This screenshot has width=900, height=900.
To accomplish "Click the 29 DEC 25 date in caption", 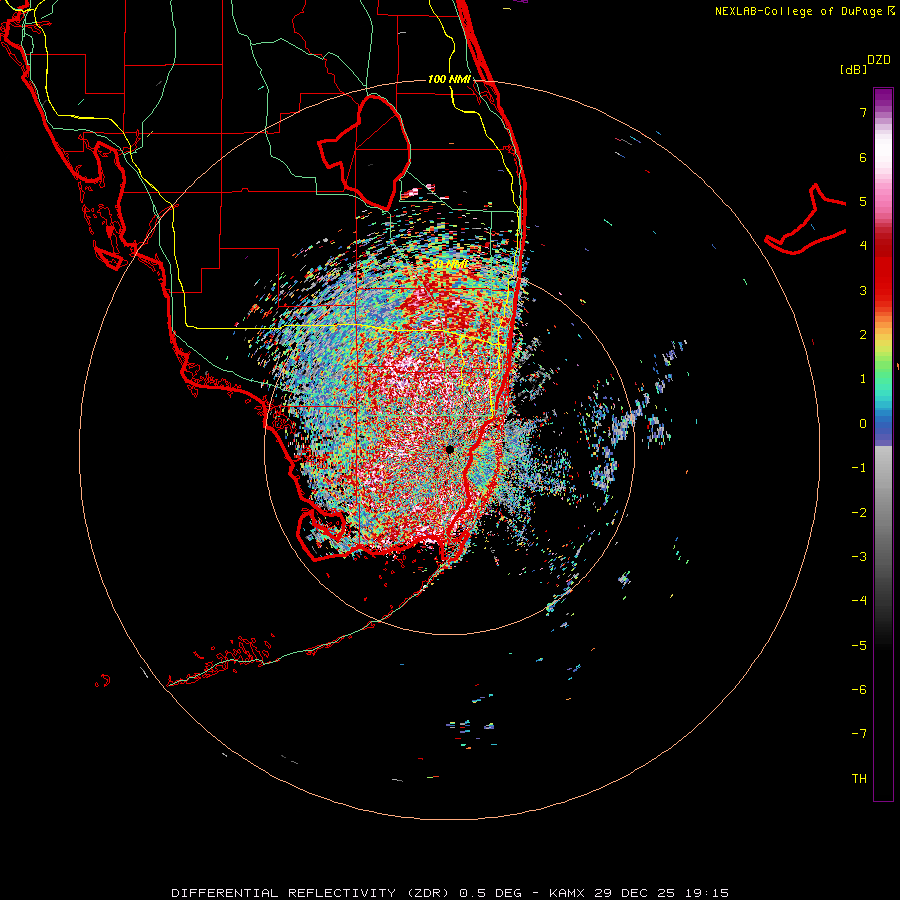I will click(635, 893).
